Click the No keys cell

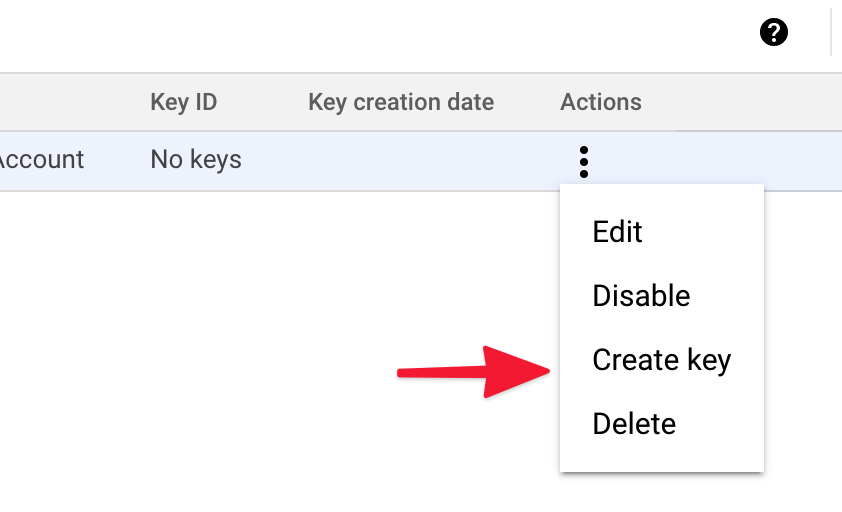click(196, 160)
